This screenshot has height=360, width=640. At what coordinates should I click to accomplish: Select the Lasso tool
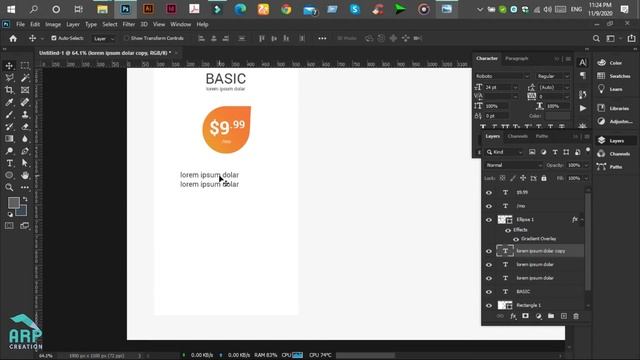point(9,78)
